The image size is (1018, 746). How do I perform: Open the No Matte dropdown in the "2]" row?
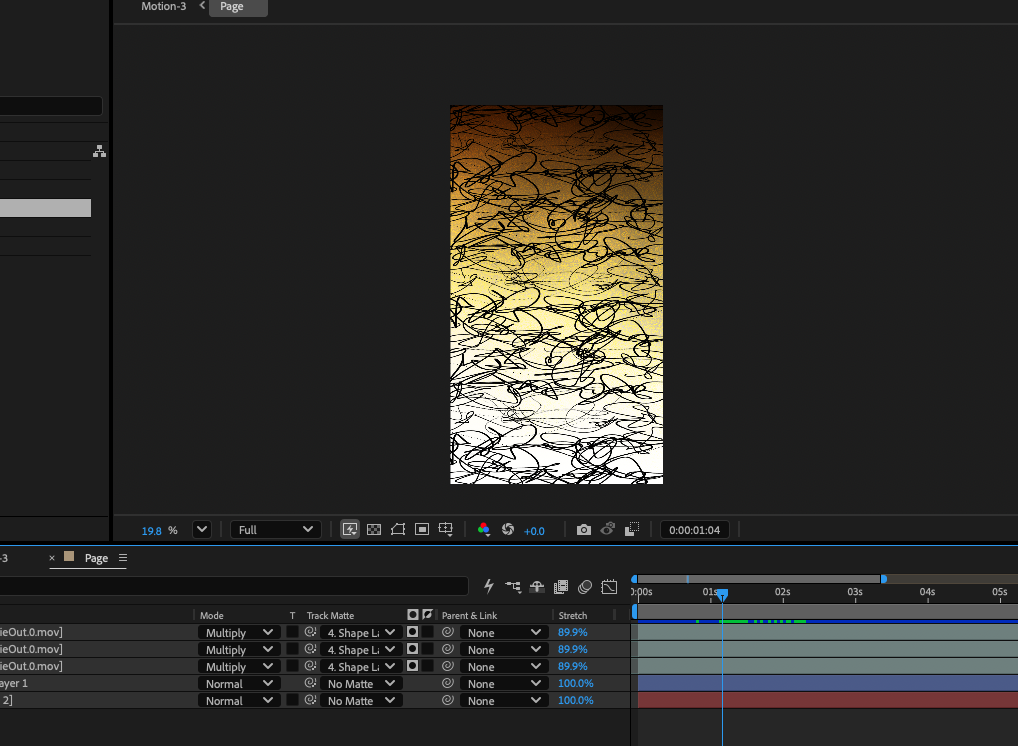(361, 701)
